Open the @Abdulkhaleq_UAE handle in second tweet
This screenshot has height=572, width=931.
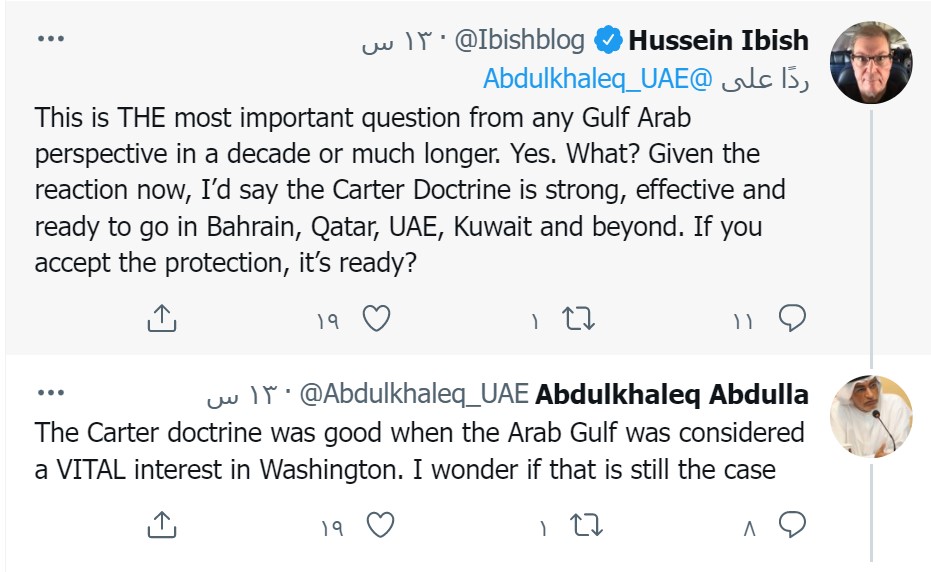tap(414, 395)
